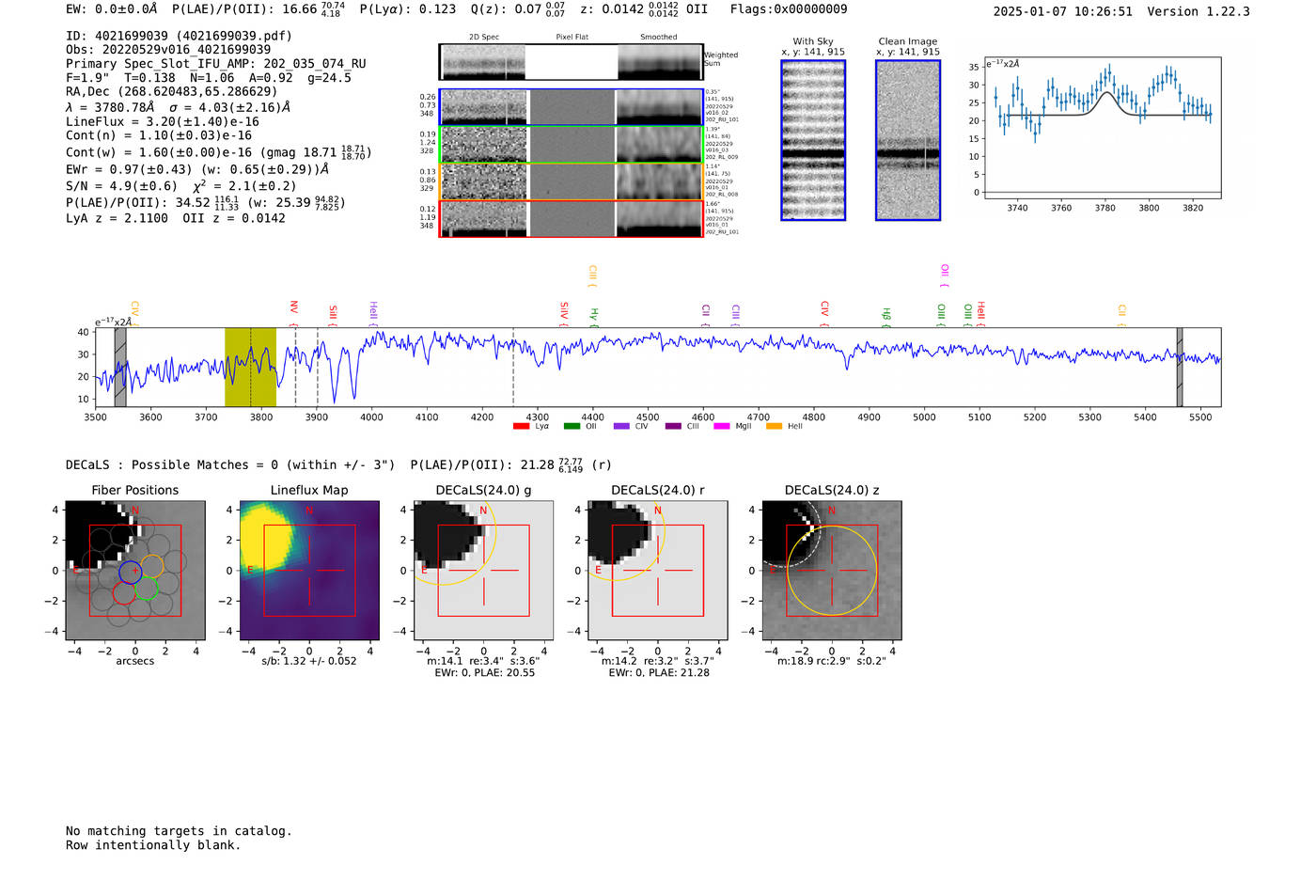Click the blue-bordered 2D spectrum row
This screenshot has height=896, width=1316.
coord(571,107)
